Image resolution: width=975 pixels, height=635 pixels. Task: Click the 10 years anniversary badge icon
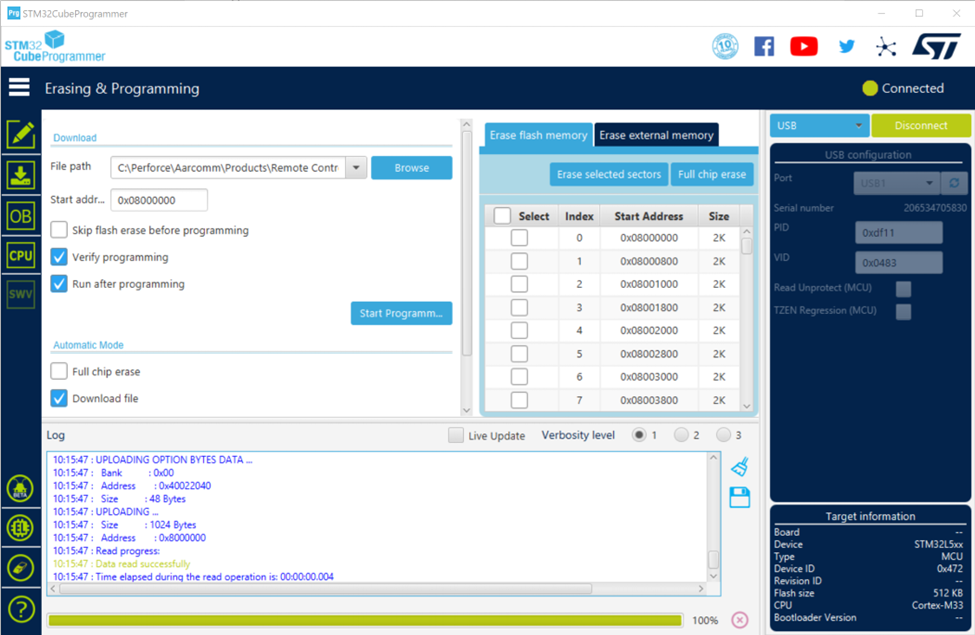coord(725,46)
